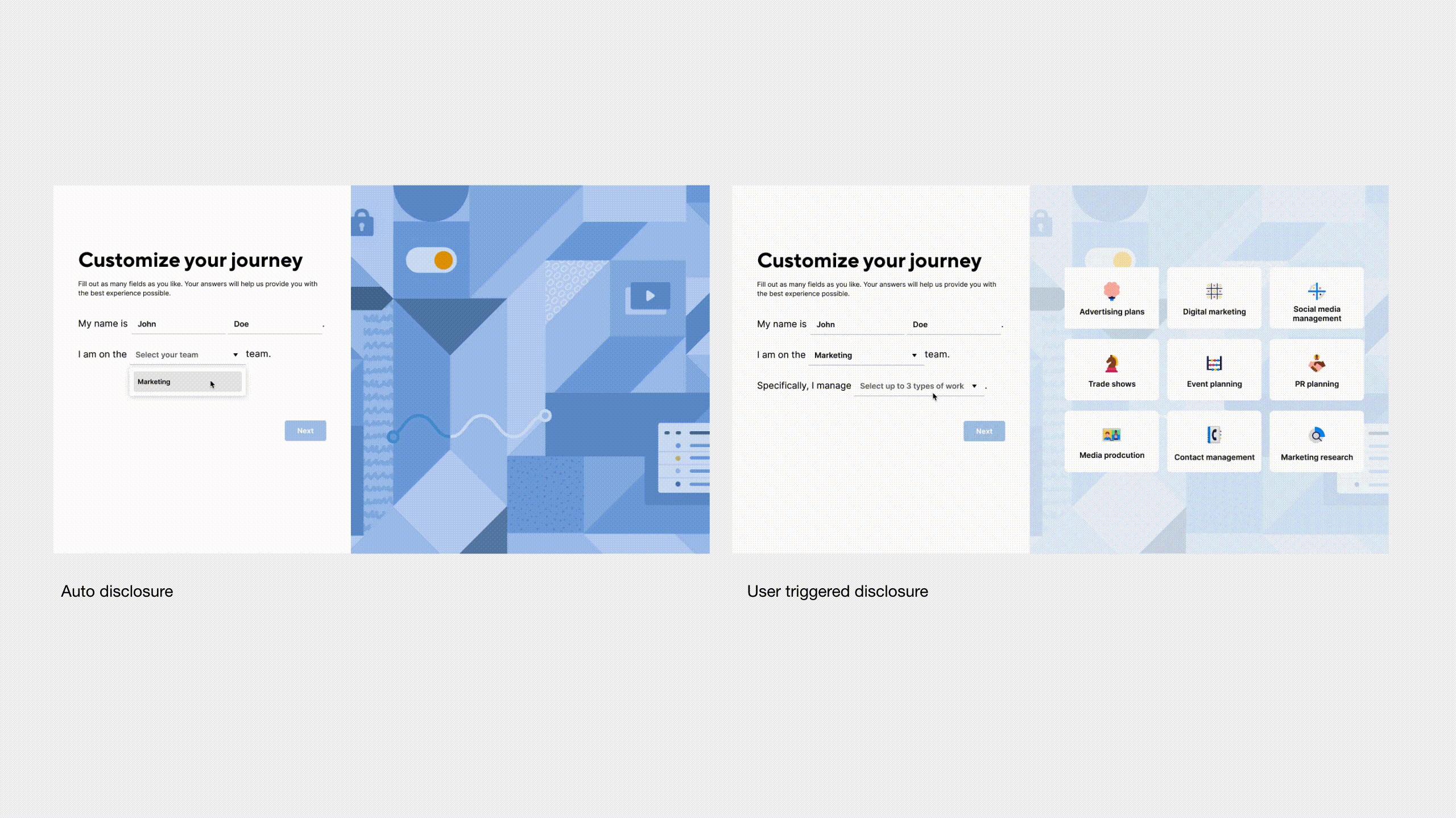This screenshot has width=1456, height=818.
Task: Click Auto disclosure label below left panel
Action: pos(116,591)
